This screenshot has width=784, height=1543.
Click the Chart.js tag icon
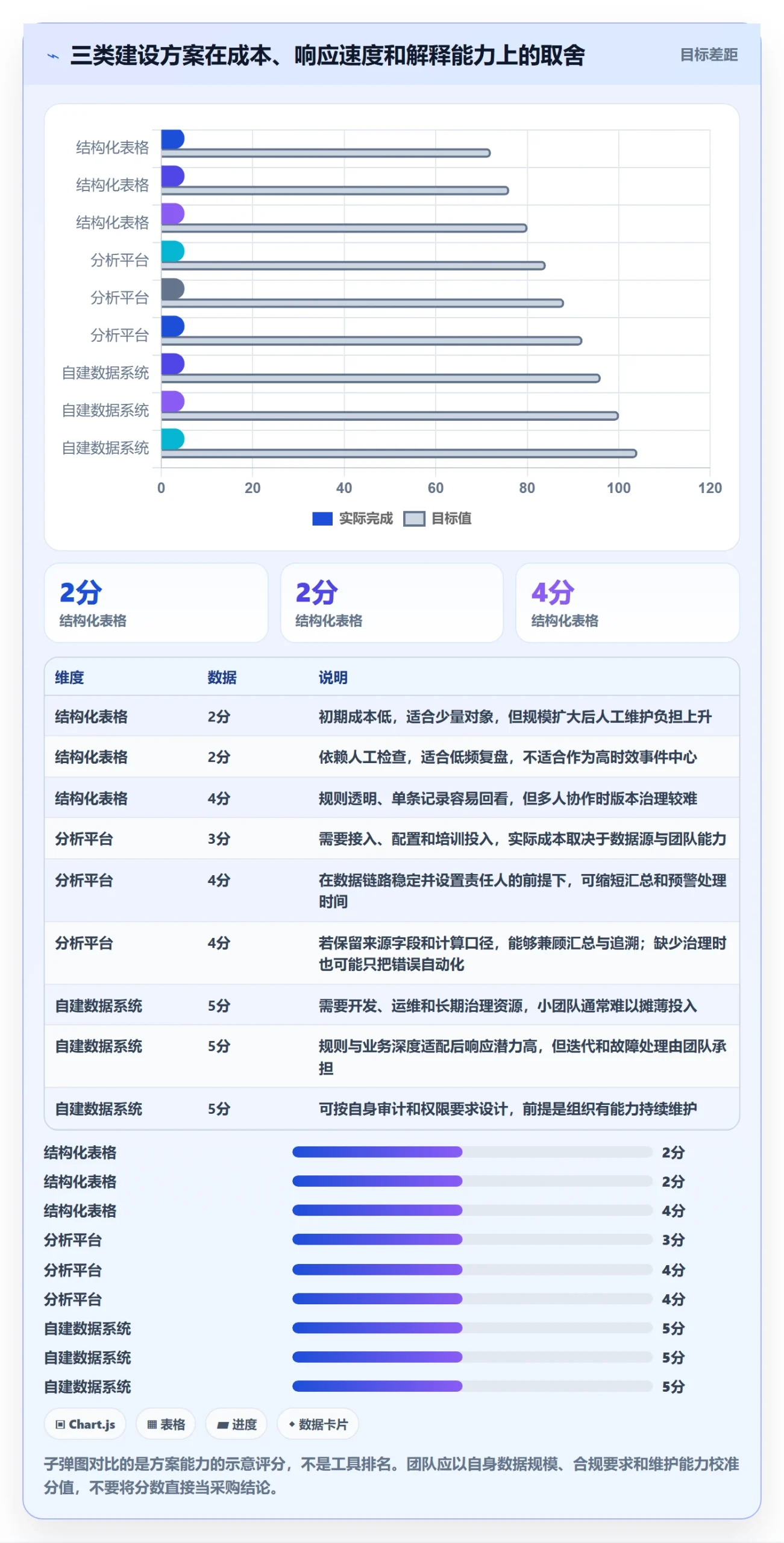click(x=60, y=1424)
